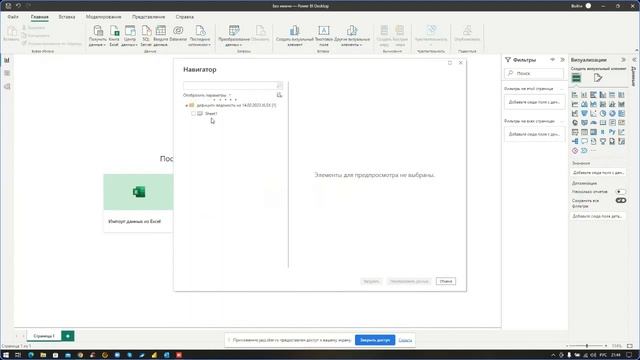
Task: Choose the funnel chart visual
Action: (584, 113)
